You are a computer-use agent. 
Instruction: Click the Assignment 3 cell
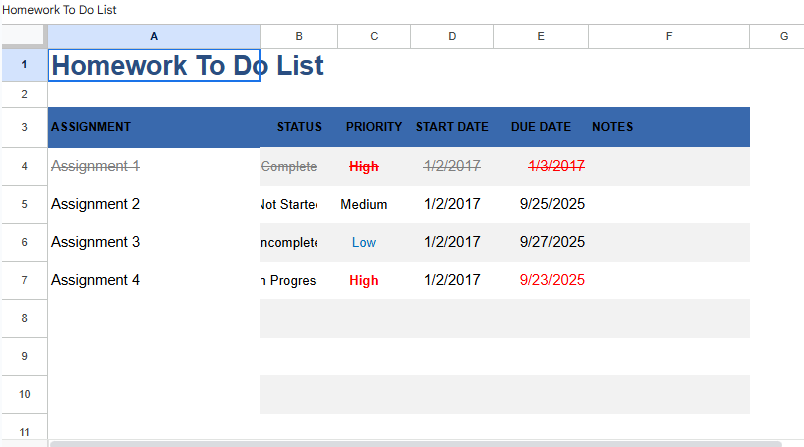pyautogui.click(x=154, y=242)
